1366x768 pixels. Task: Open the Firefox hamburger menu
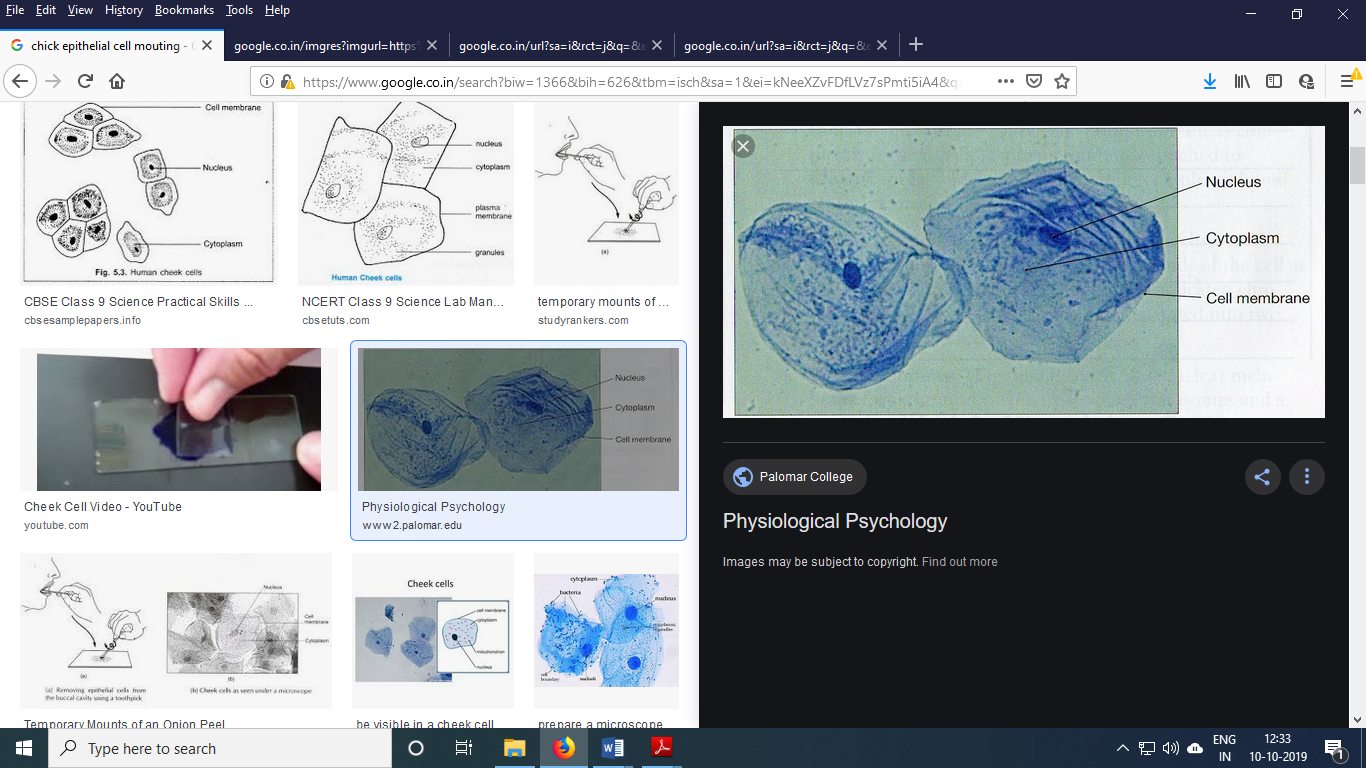[1347, 82]
